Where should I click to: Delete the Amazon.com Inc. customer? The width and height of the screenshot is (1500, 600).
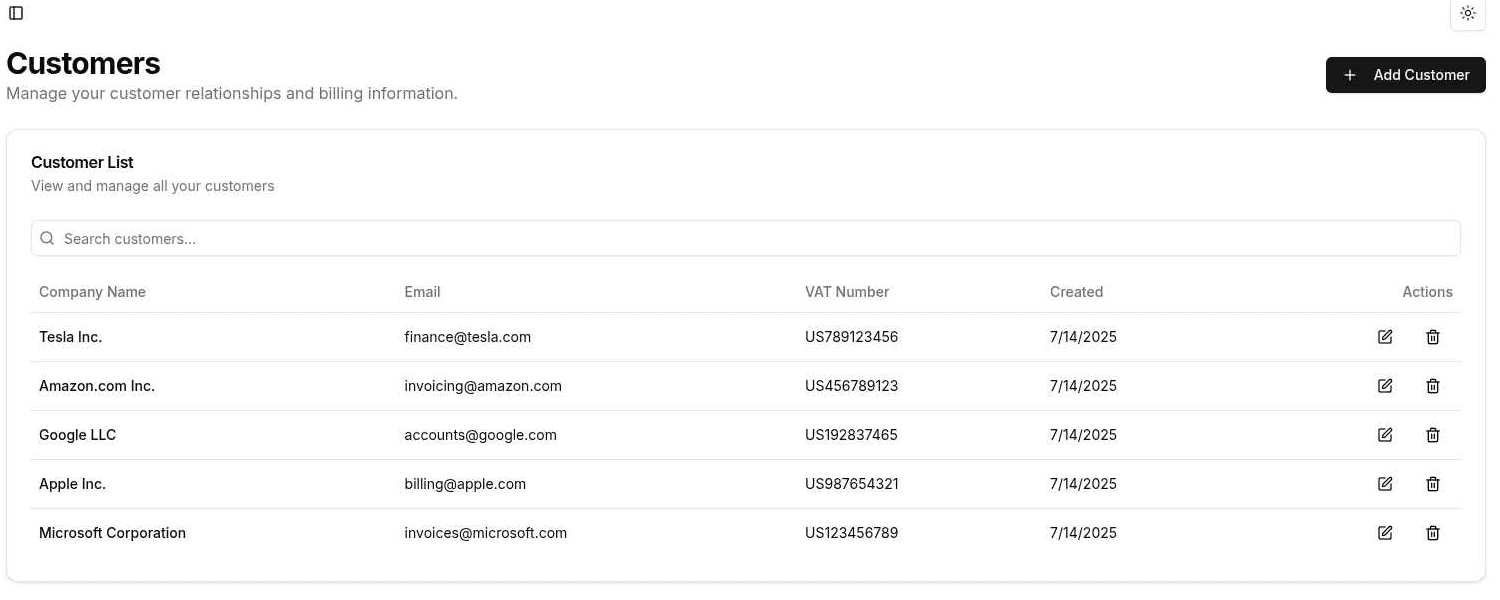(x=1433, y=385)
